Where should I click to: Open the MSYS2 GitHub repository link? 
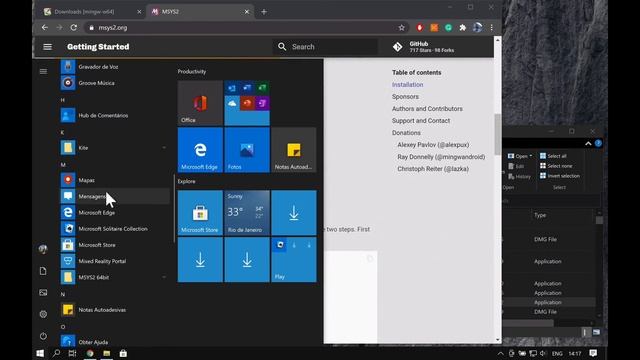423,47
